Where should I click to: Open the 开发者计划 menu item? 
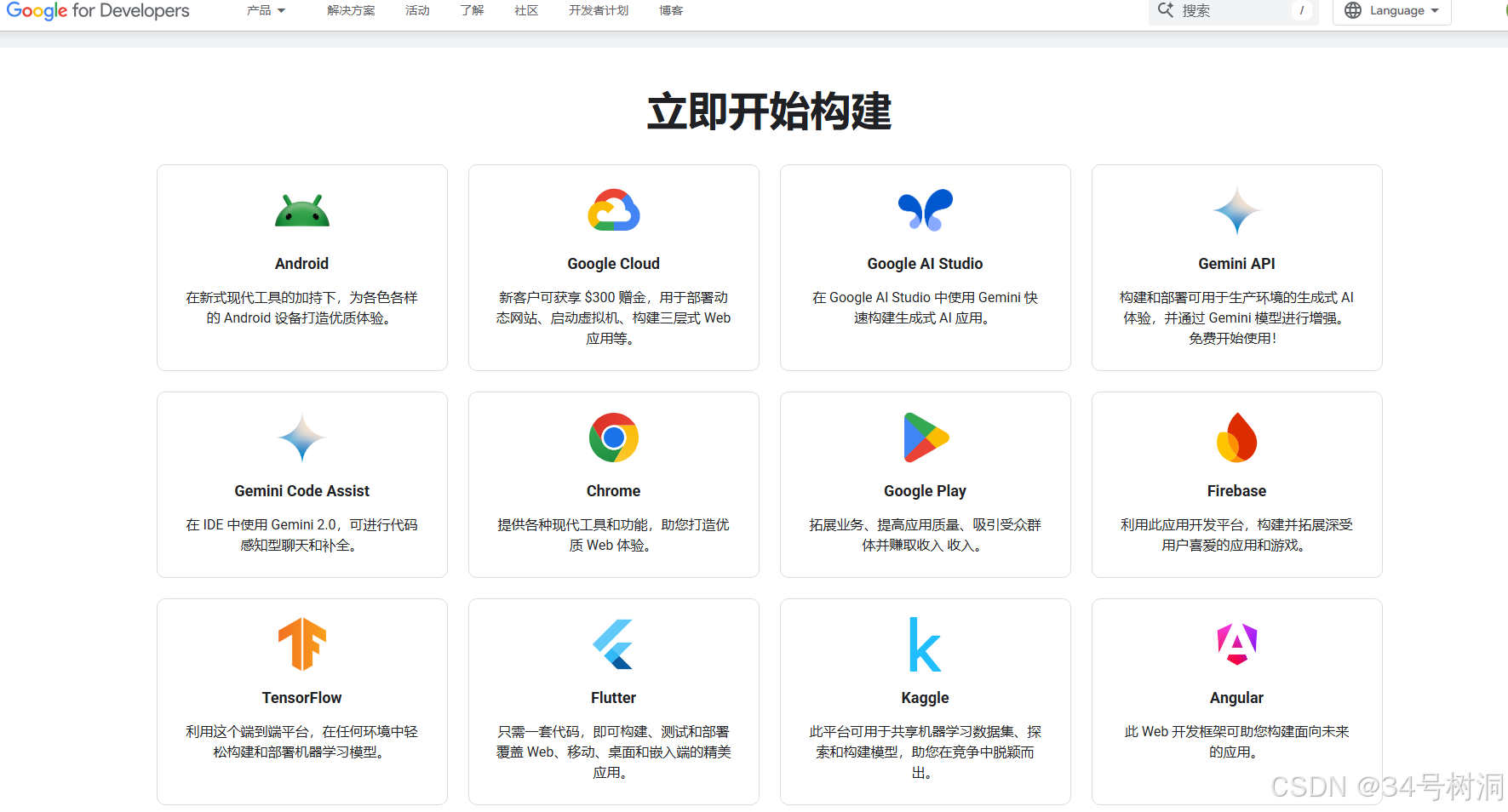click(x=599, y=10)
